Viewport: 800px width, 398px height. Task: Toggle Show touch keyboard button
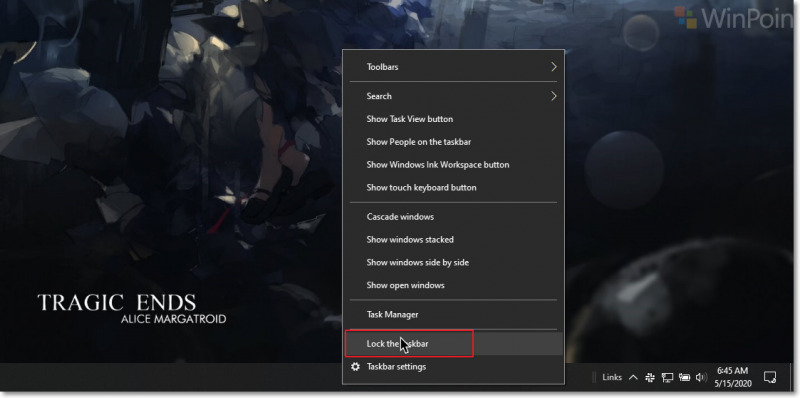click(x=453, y=187)
